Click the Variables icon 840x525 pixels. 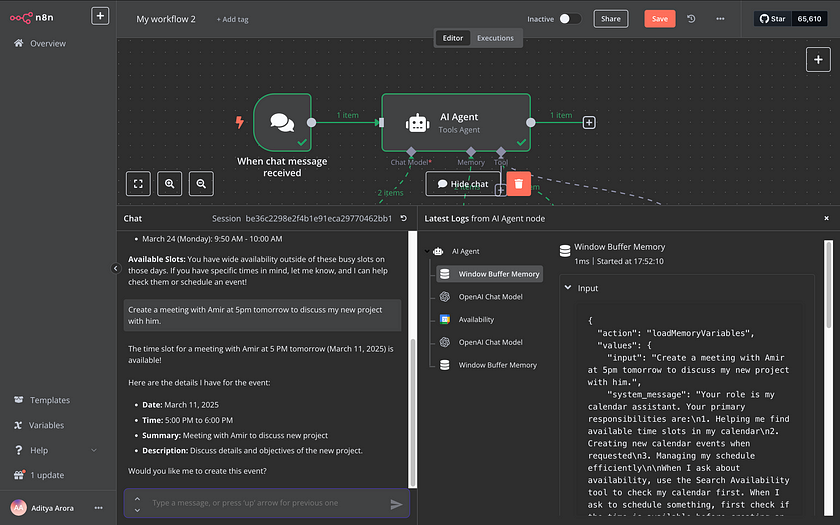click(x=18, y=425)
